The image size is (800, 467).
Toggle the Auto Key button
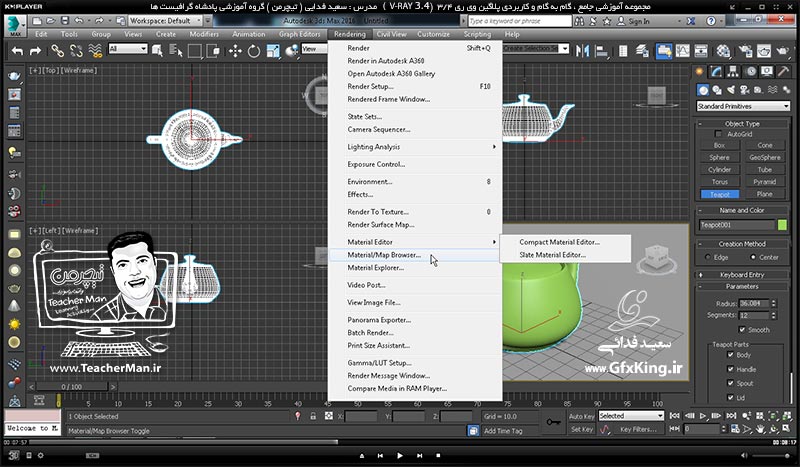(582, 416)
